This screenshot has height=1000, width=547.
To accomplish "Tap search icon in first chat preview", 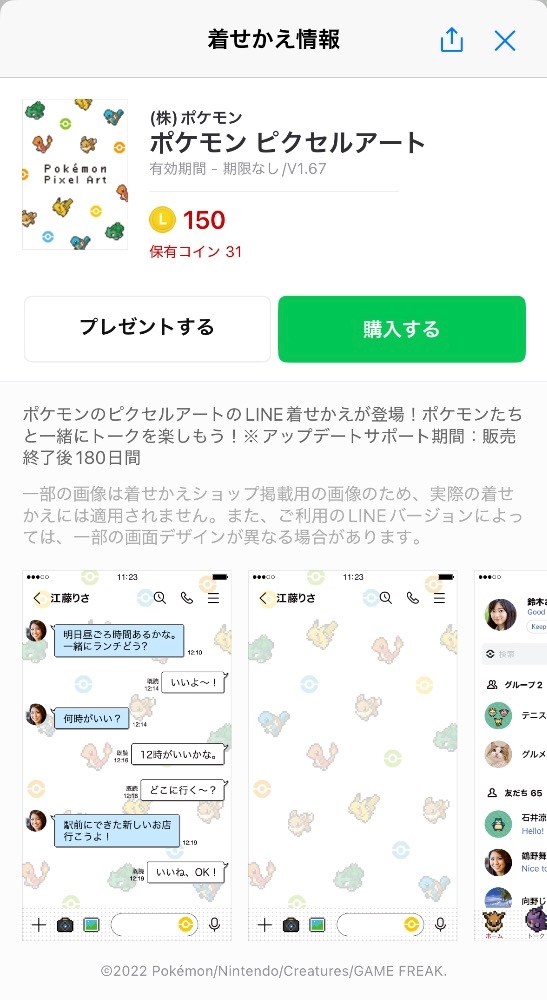I will coord(160,598).
